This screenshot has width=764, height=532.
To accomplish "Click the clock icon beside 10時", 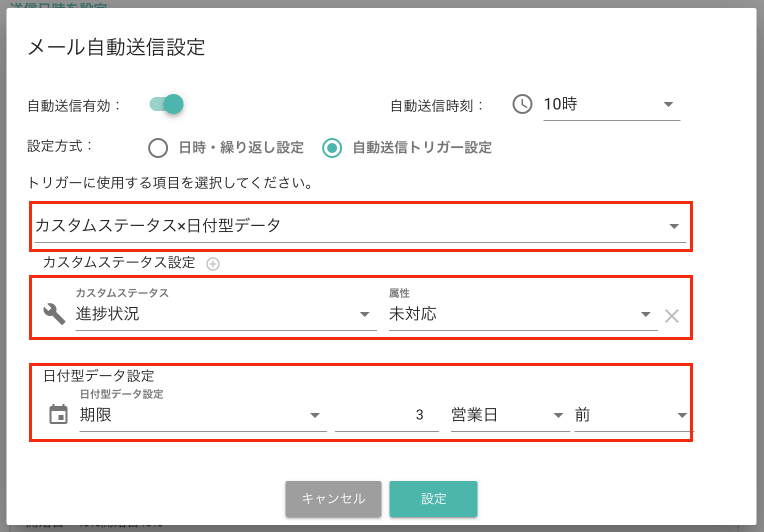I will point(522,104).
